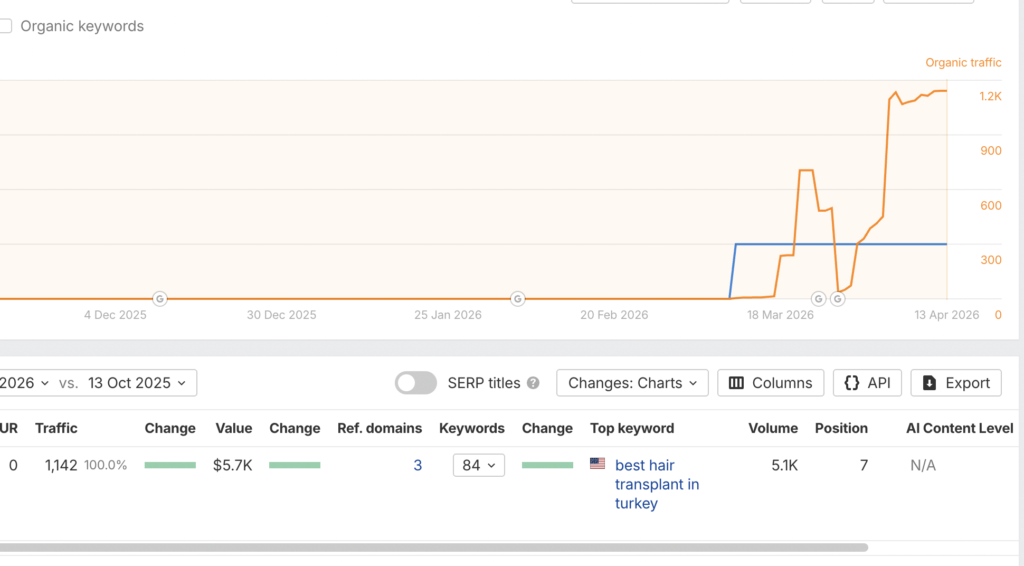Check the Organic keywords checkbox

click(5, 27)
